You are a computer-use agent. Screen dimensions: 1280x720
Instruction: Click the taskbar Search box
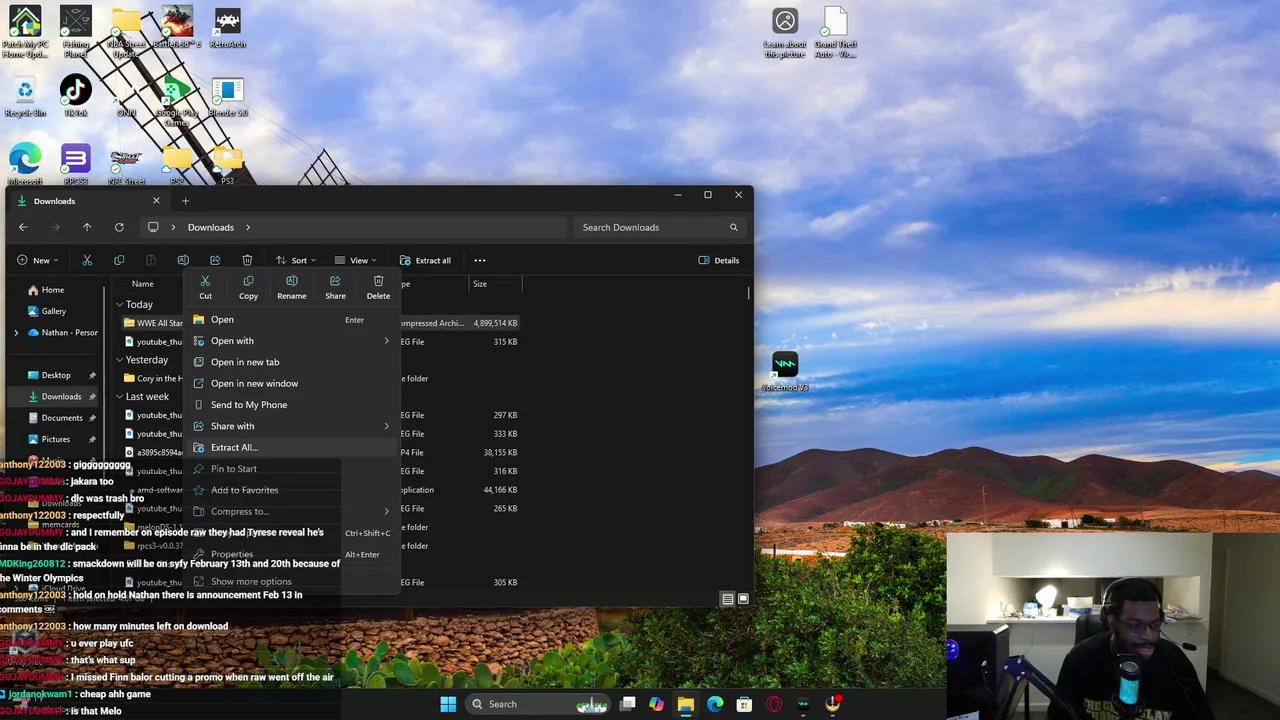[x=539, y=704]
